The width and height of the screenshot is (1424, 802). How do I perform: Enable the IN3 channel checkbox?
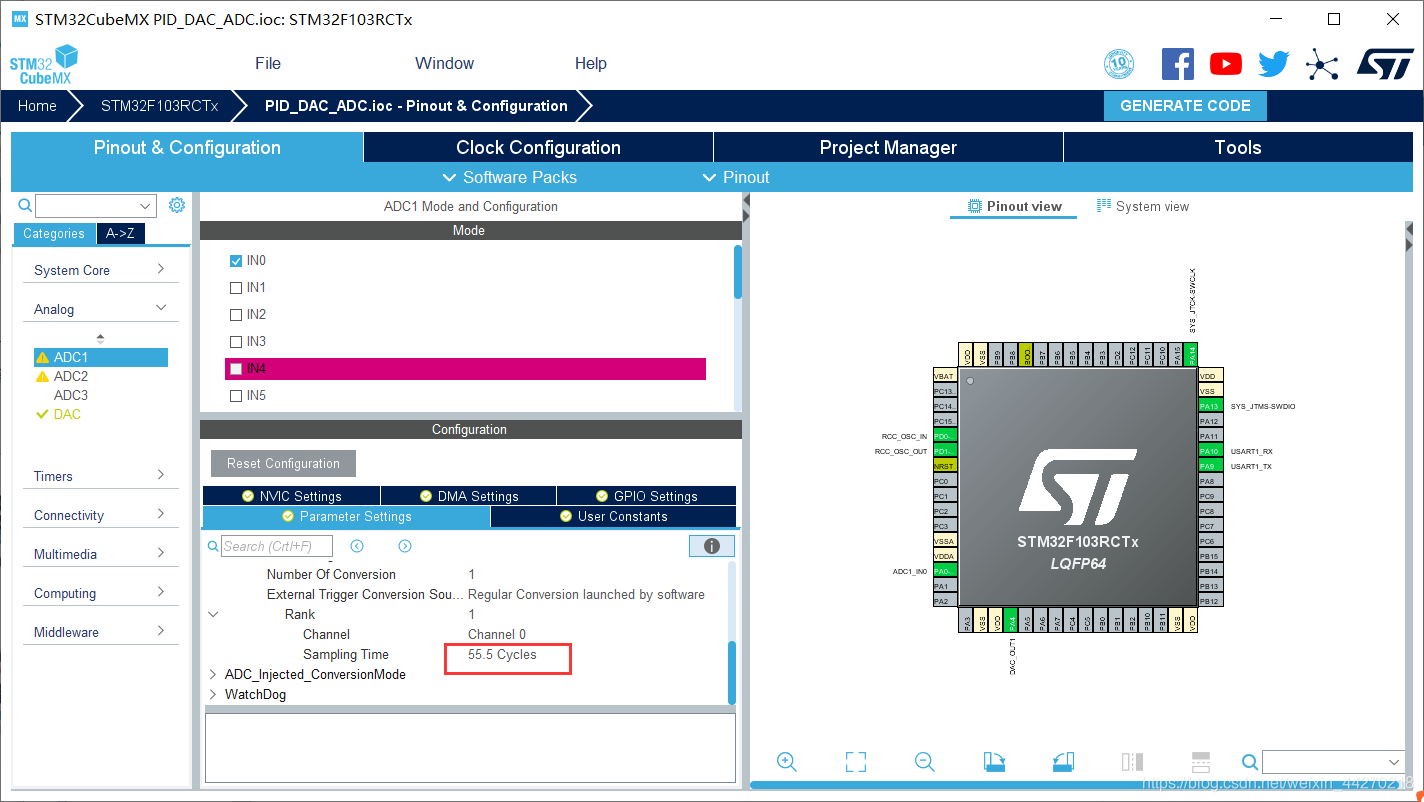(x=236, y=342)
